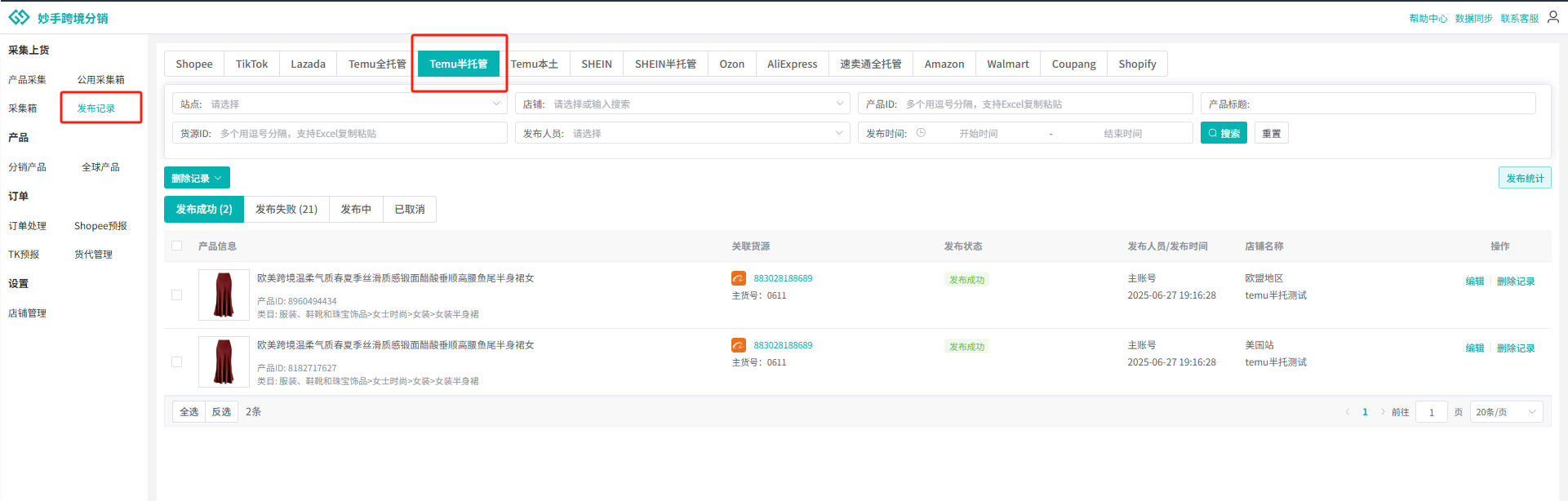Click the 联系客服 link
The image size is (1568, 501).
[x=1520, y=18]
